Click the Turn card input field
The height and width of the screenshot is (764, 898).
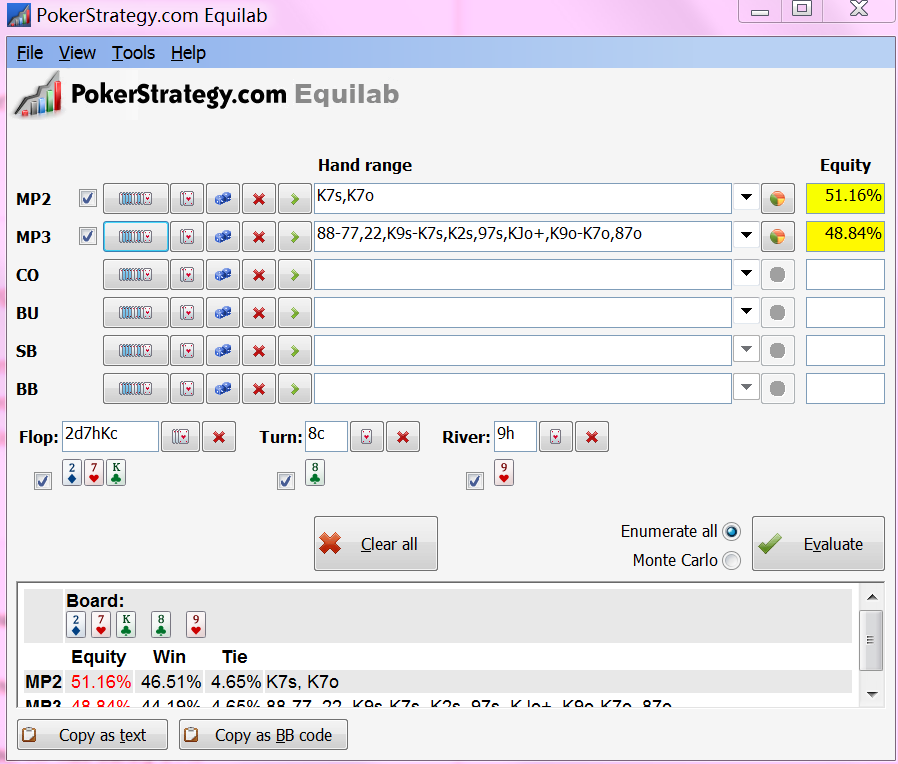click(x=326, y=436)
